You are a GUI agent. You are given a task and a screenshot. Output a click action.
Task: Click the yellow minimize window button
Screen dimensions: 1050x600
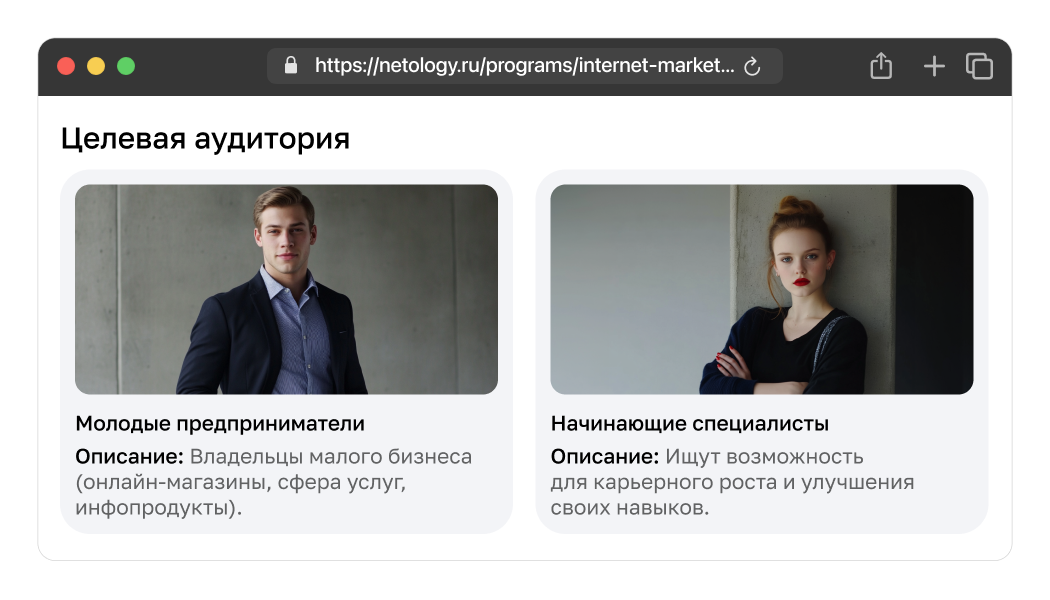click(x=96, y=66)
